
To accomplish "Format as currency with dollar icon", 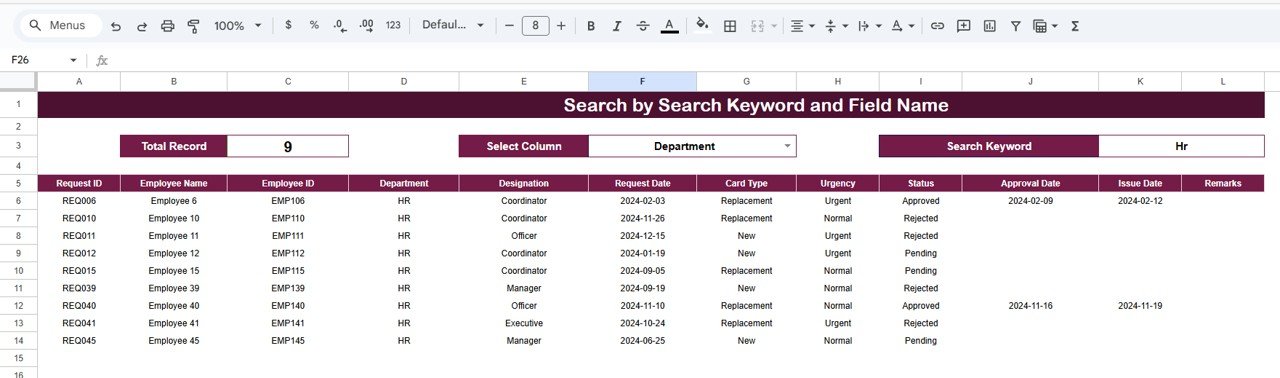I will pyautogui.click(x=289, y=25).
